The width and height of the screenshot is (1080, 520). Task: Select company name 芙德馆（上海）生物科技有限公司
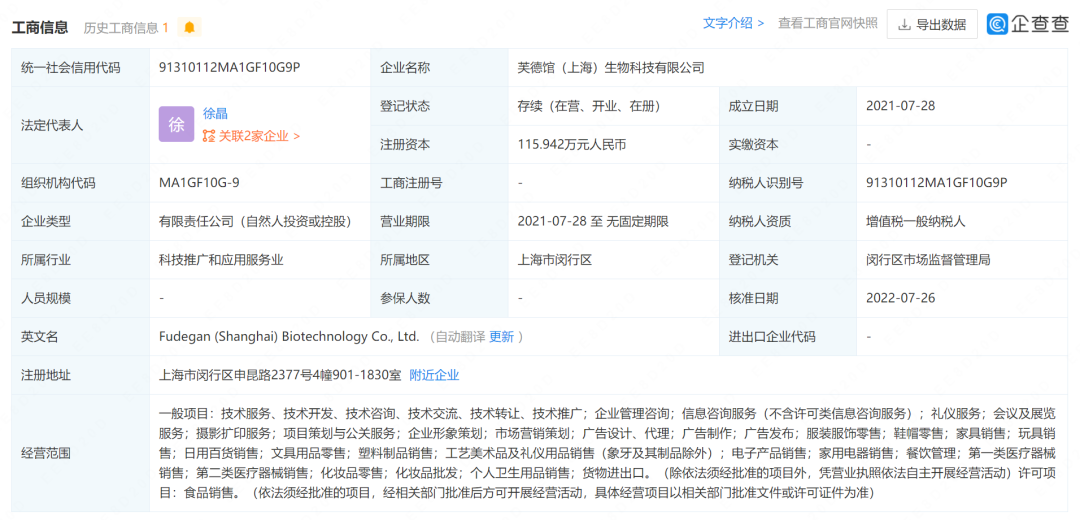tap(611, 67)
